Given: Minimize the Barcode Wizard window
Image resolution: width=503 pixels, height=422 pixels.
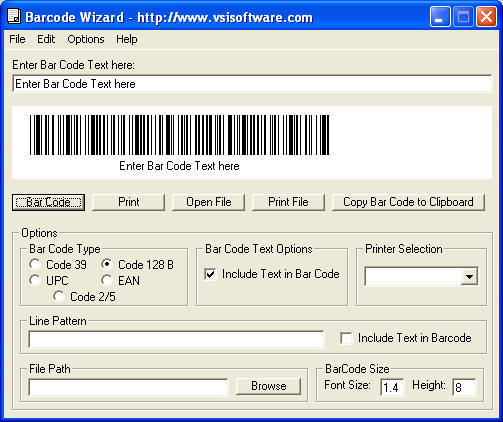Looking at the screenshot, I should [440, 17].
